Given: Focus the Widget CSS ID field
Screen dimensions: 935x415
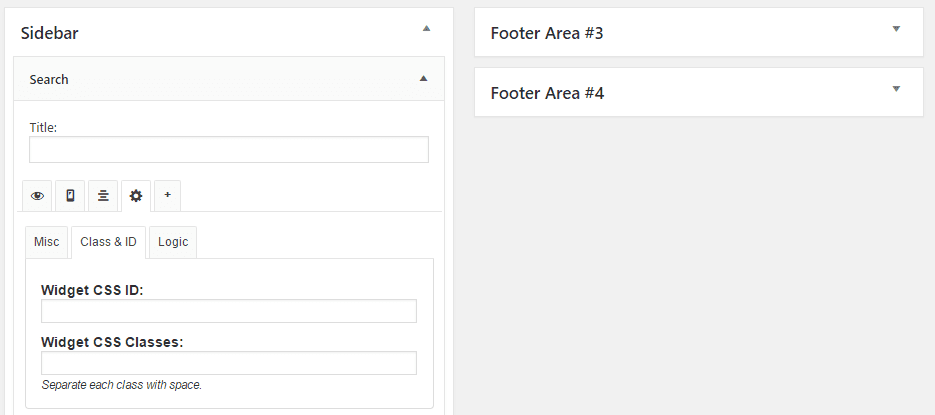Looking at the screenshot, I should point(229,311).
